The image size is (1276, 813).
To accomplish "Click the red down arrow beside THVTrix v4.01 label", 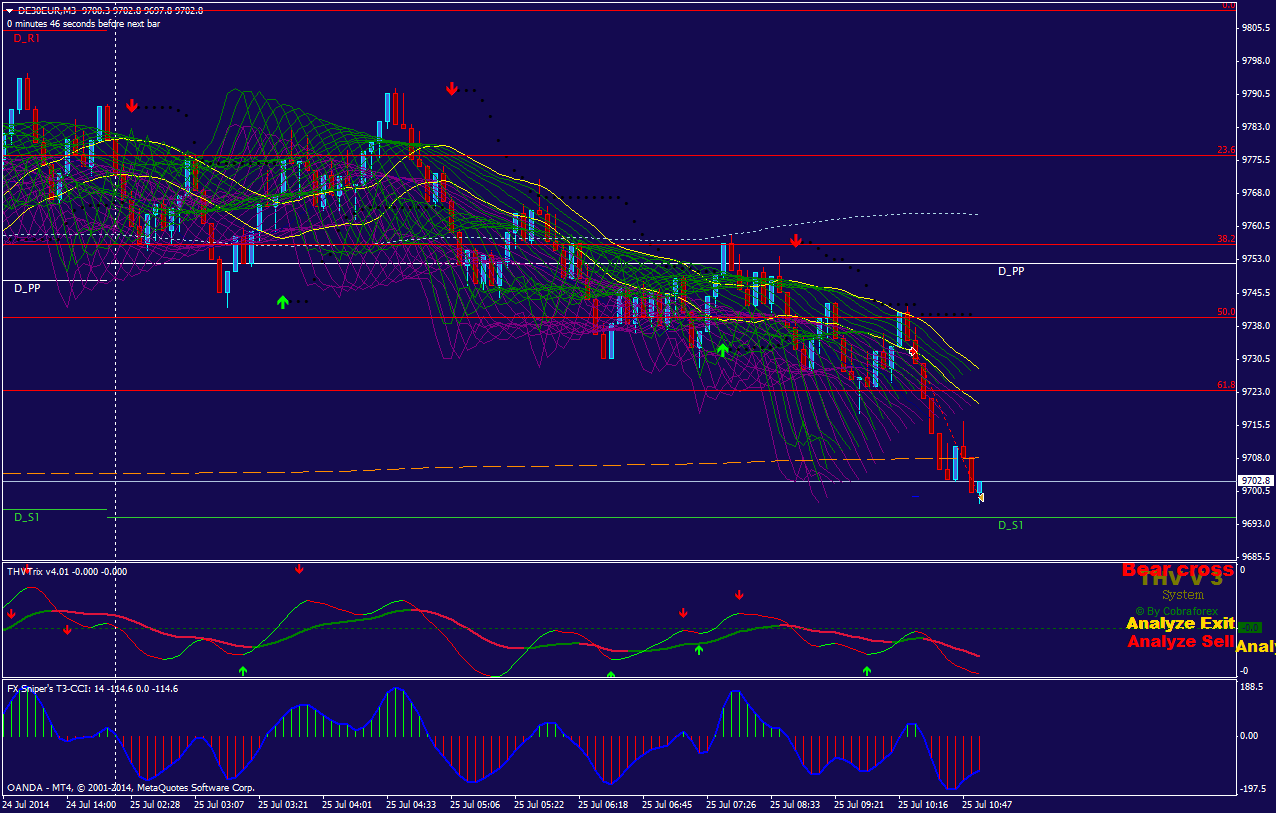I will [x=299, y=570].
